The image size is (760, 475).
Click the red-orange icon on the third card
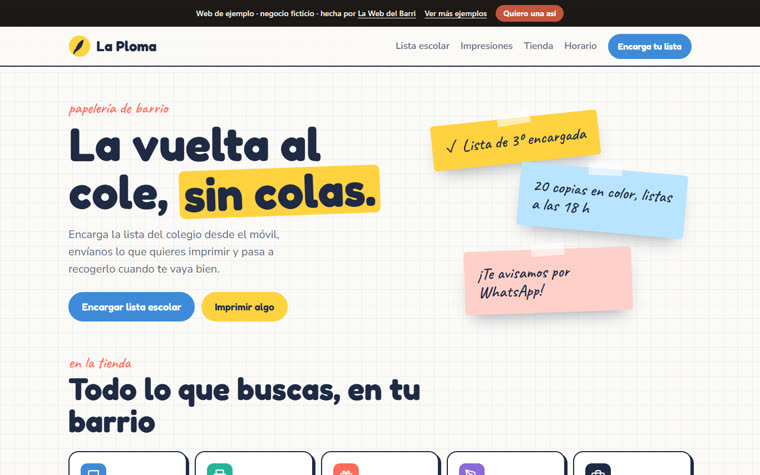coord(346,469)
